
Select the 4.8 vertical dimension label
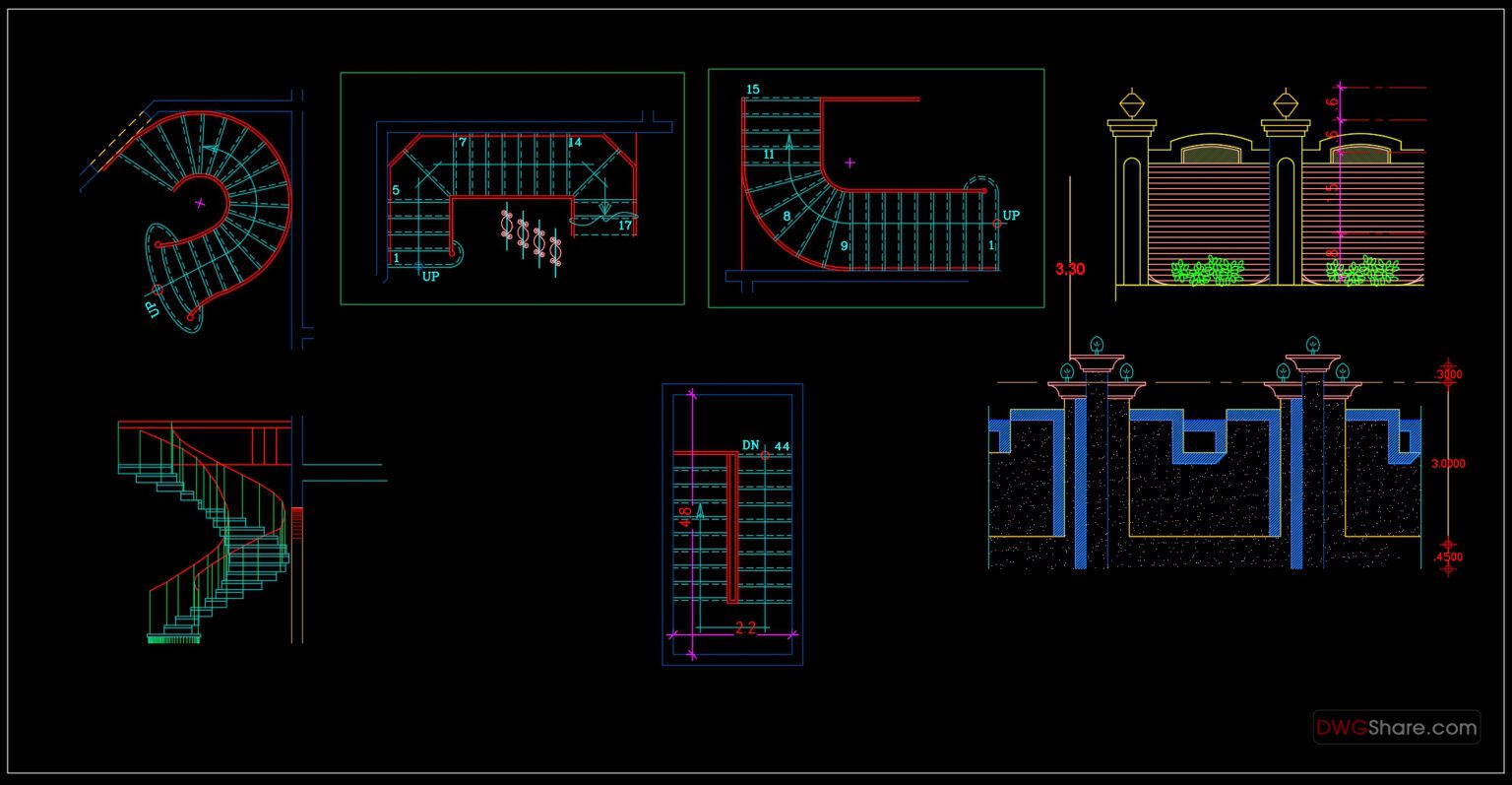pos(684,514)
